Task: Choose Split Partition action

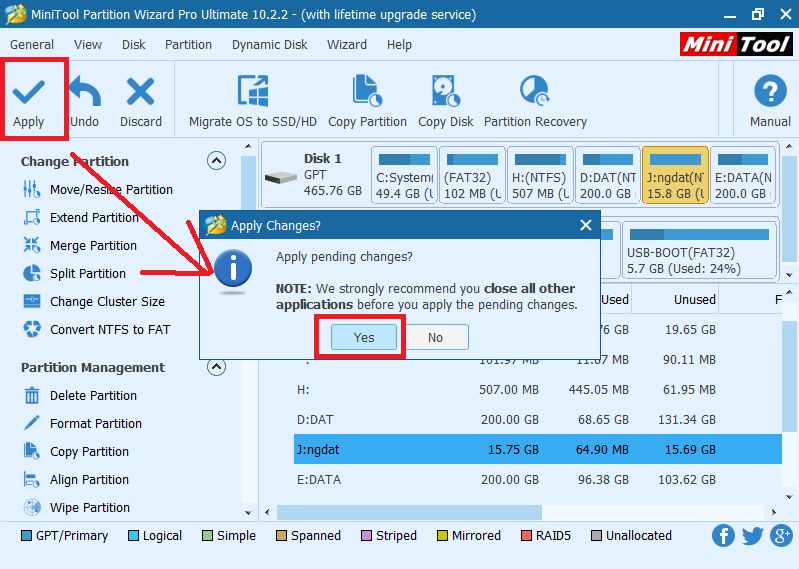Action: (74, 274)
